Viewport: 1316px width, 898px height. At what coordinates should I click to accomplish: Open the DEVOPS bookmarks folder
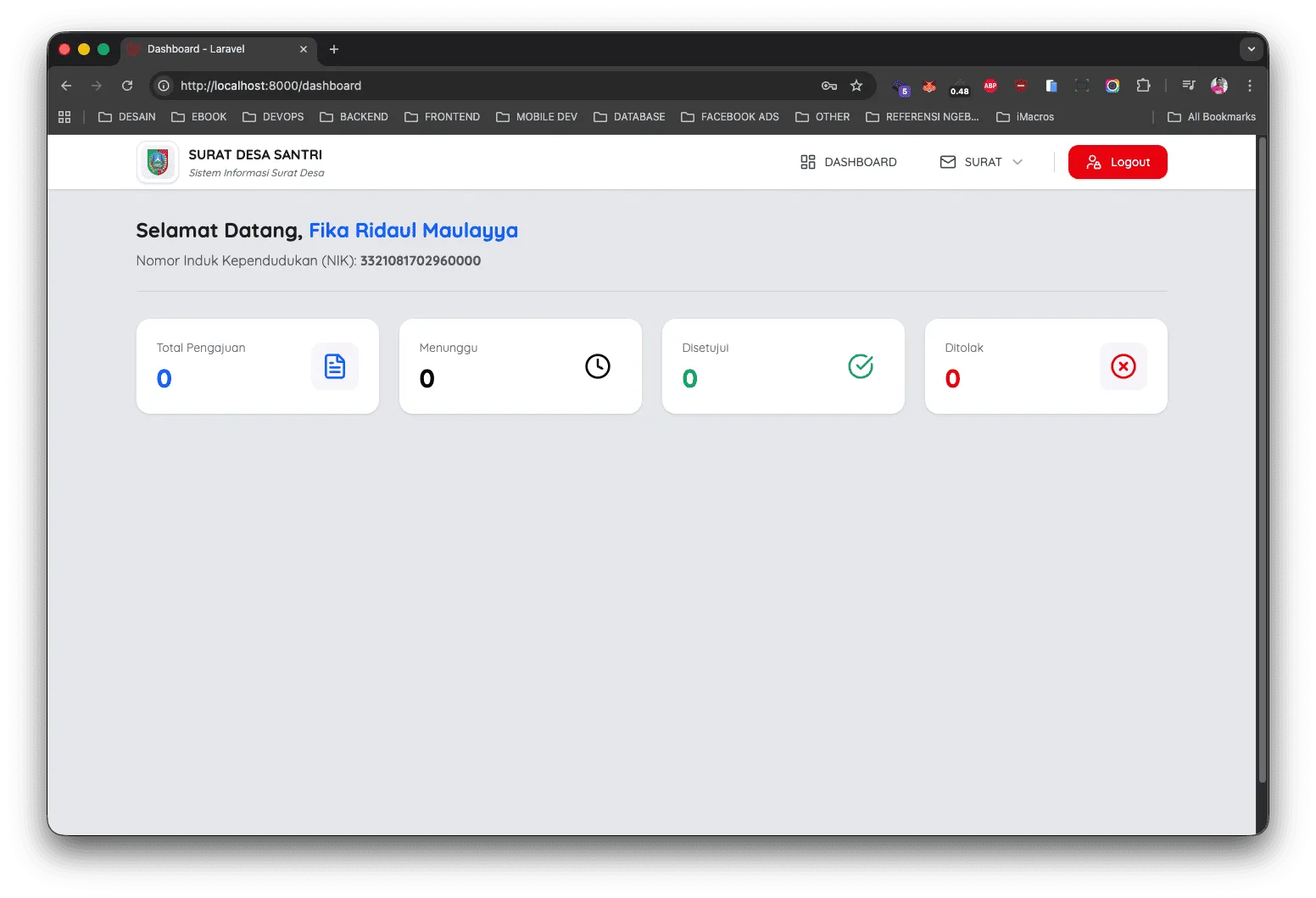(273, 117)
